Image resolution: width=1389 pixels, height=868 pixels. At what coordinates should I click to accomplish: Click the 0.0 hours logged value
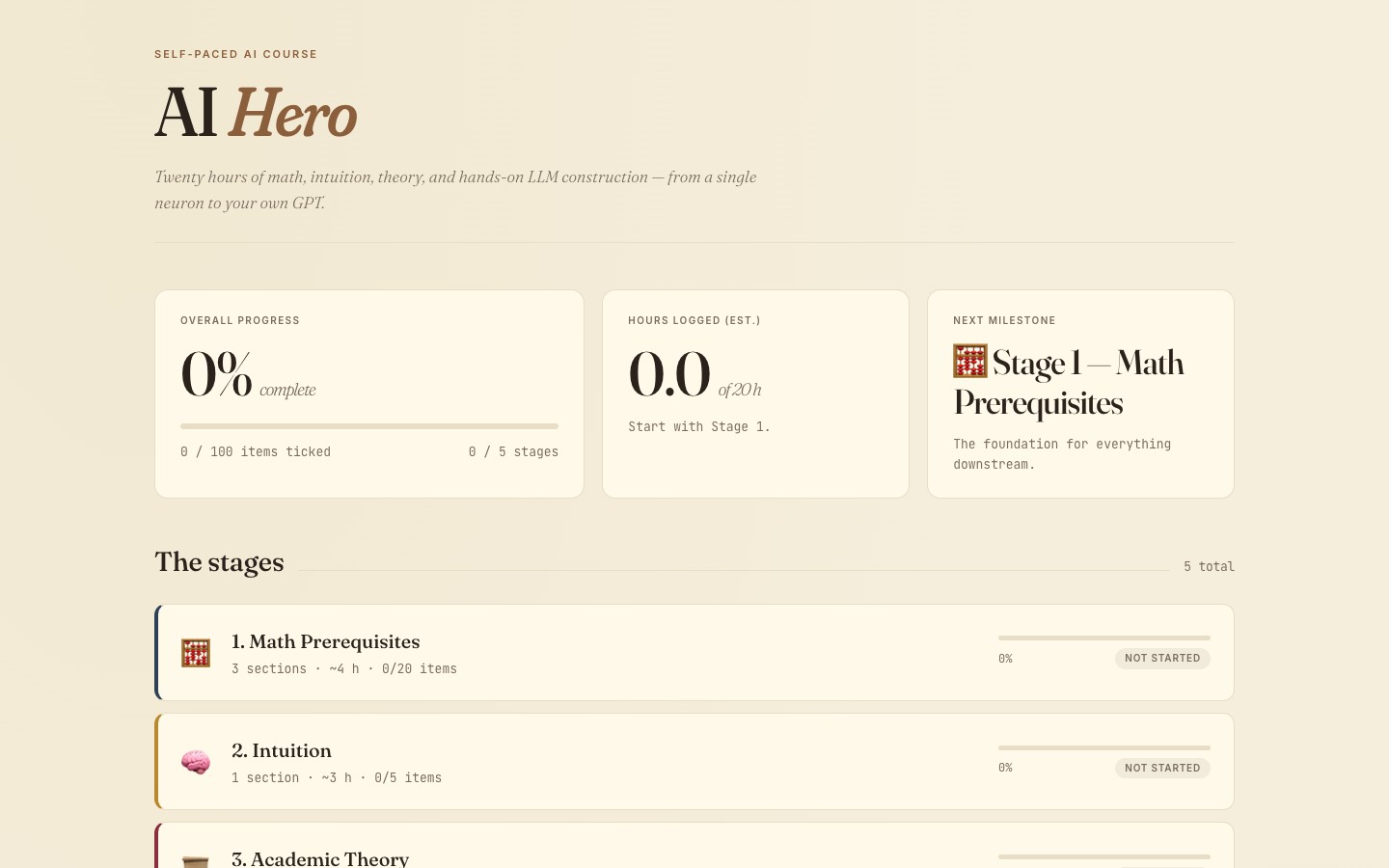coord(669,375)
